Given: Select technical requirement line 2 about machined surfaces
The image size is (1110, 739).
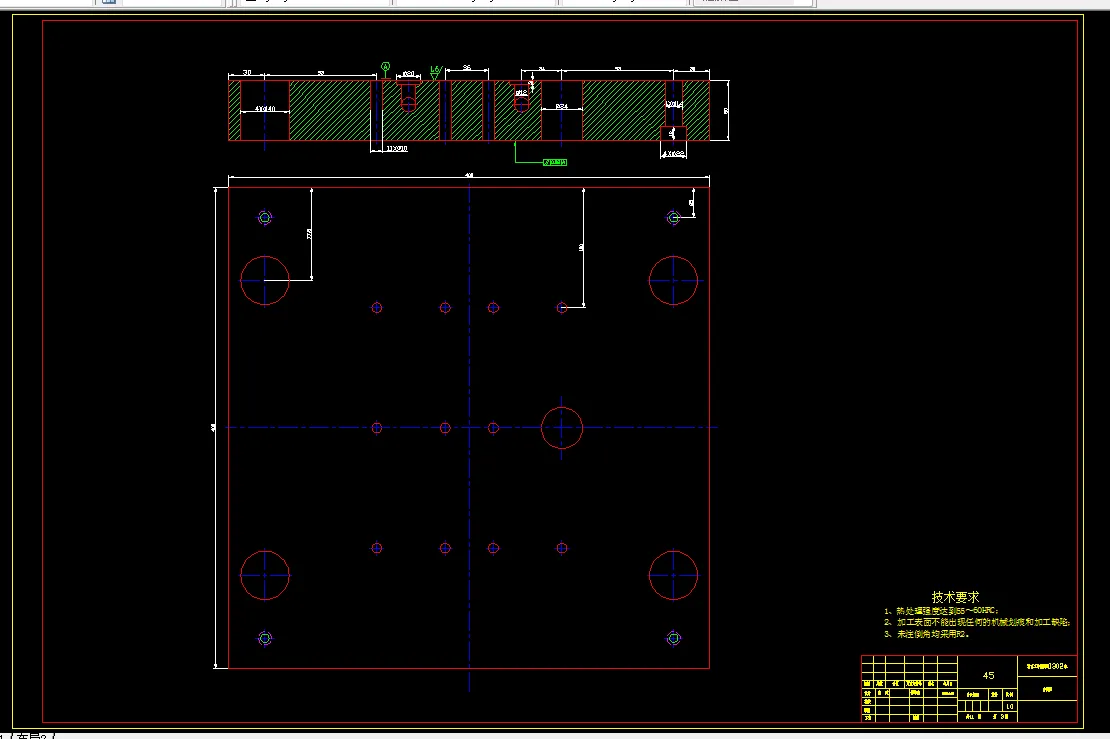Looking at the screenshot, I should (977, 622).
